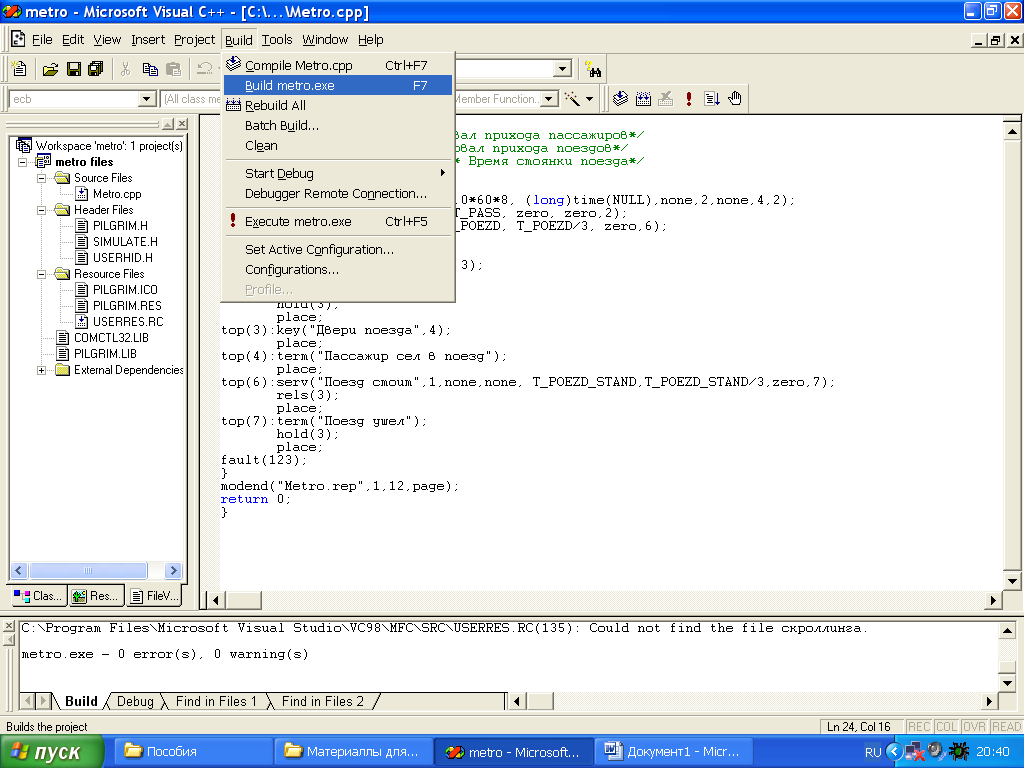Switch to Debug output tab
1024x768 pixels.
pos(135,701)
